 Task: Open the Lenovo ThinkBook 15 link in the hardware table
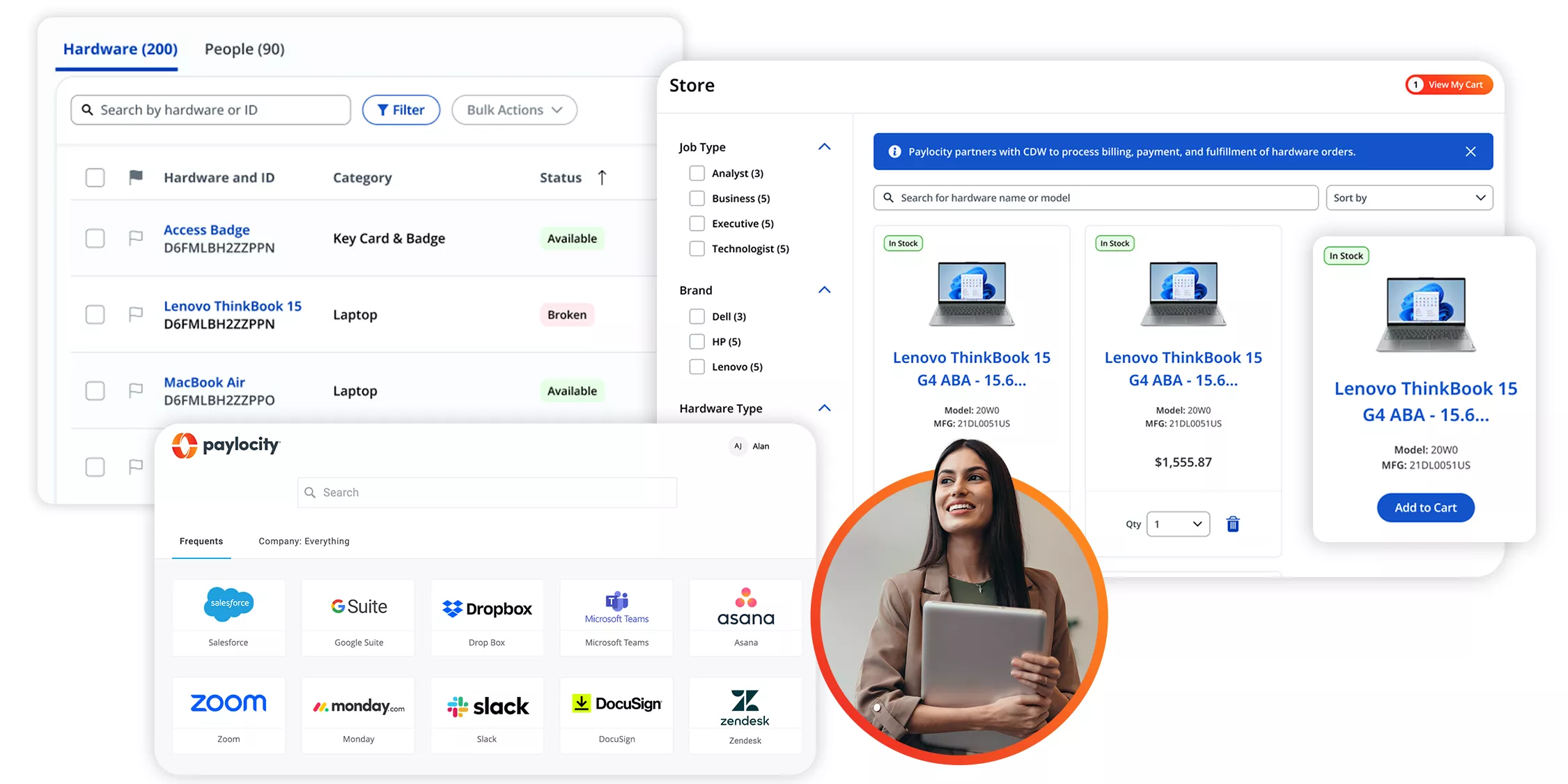233,306
